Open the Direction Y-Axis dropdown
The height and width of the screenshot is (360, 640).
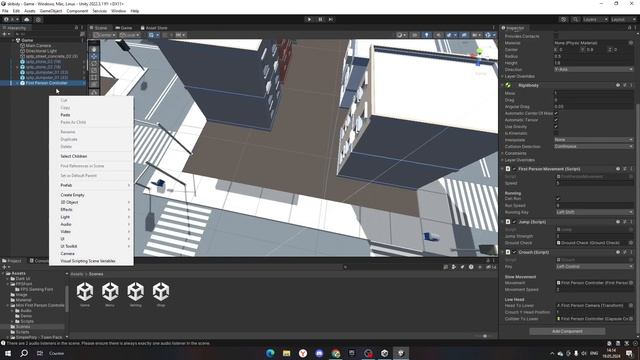pos(593,69)
